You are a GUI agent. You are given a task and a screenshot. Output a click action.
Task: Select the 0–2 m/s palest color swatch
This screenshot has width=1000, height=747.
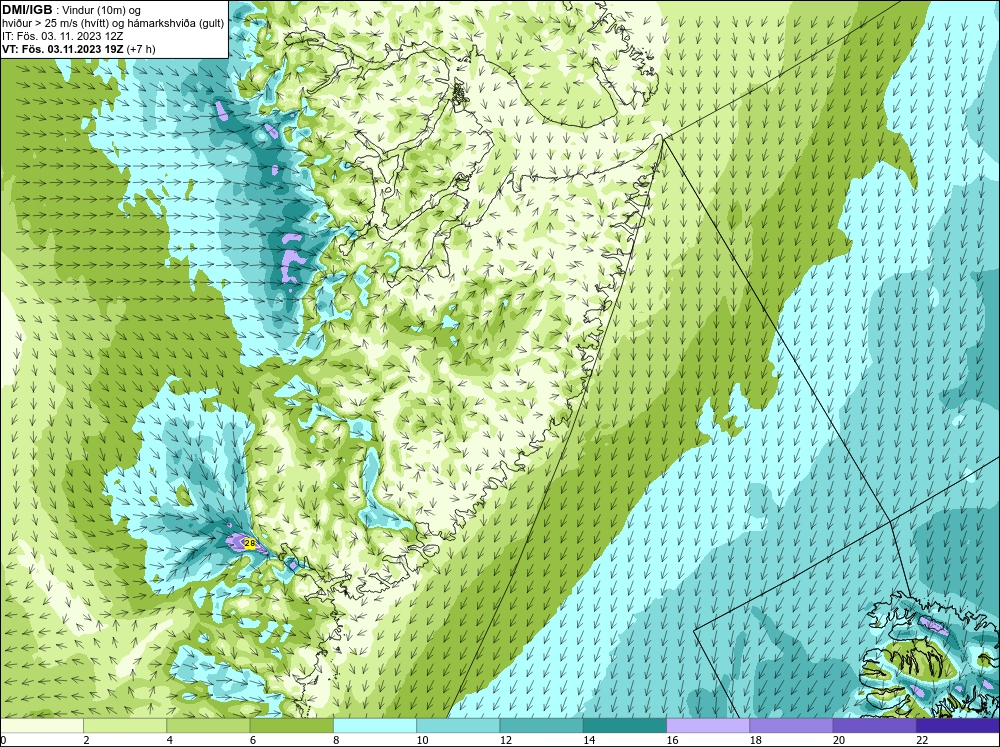tap(42, 725)
